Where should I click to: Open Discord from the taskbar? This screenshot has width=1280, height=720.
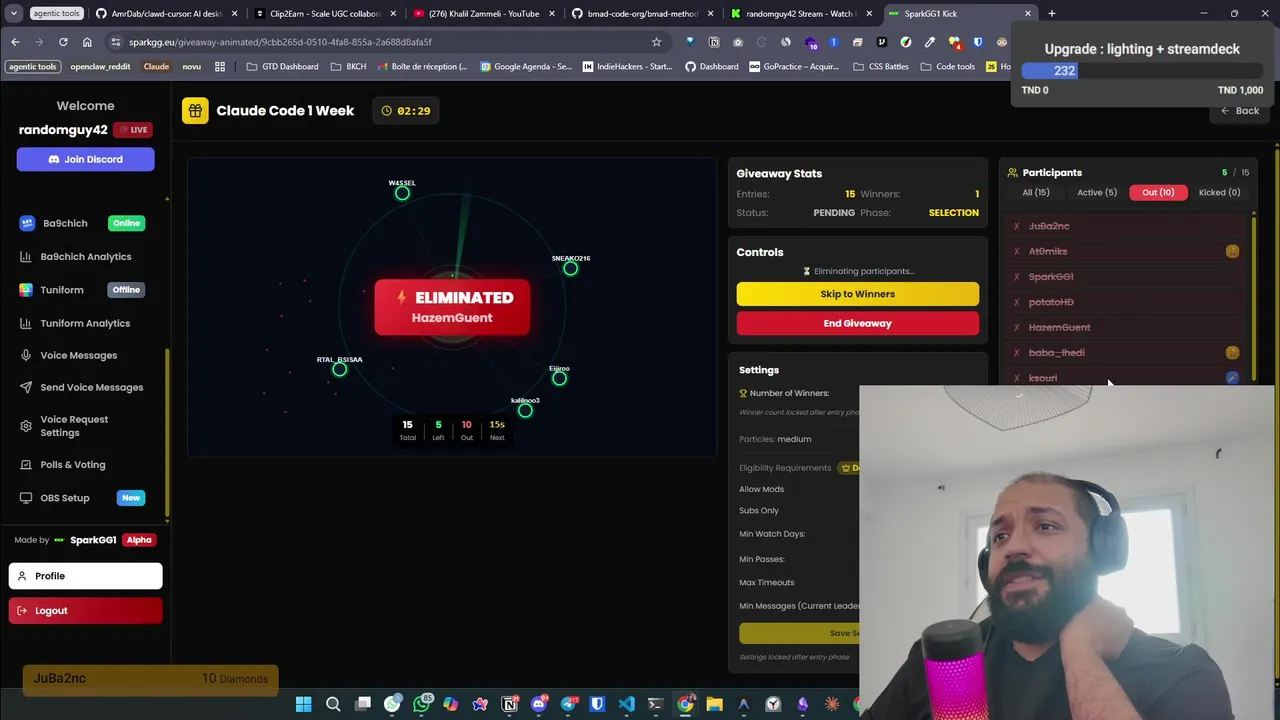539,704
